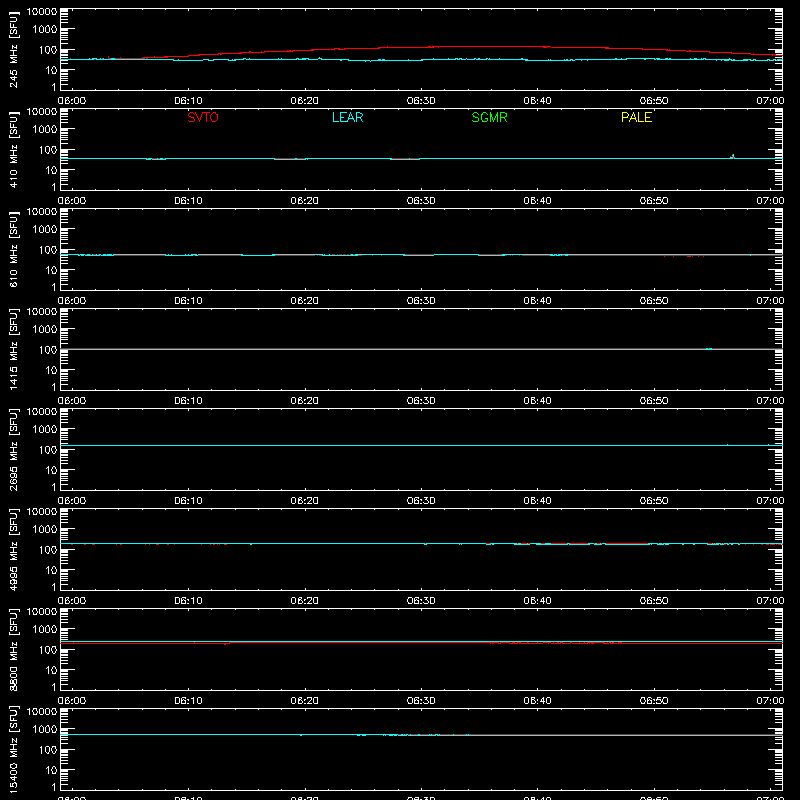Select the 15400 MHz [SFU] axis title
Screen dimensions: 800x800
coord(13,749)
